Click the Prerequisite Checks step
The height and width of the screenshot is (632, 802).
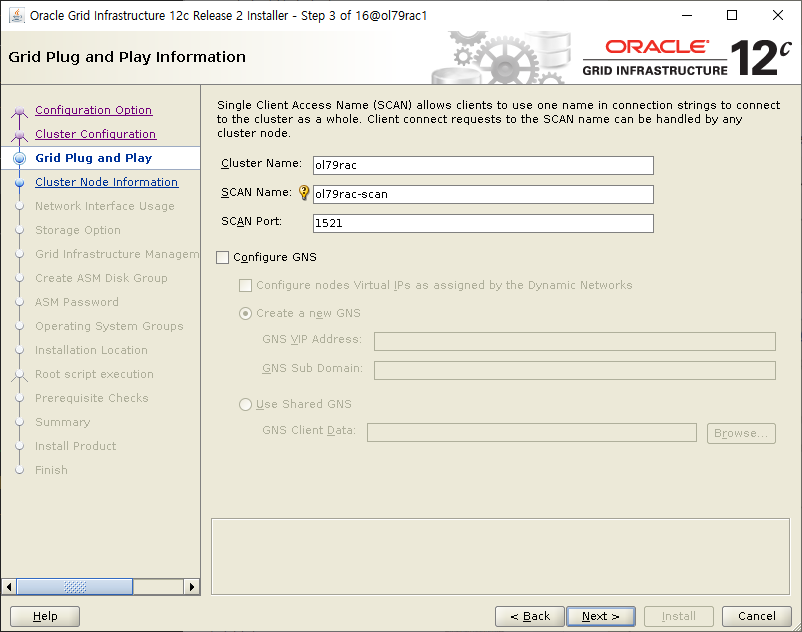click(x=92, y=398)
